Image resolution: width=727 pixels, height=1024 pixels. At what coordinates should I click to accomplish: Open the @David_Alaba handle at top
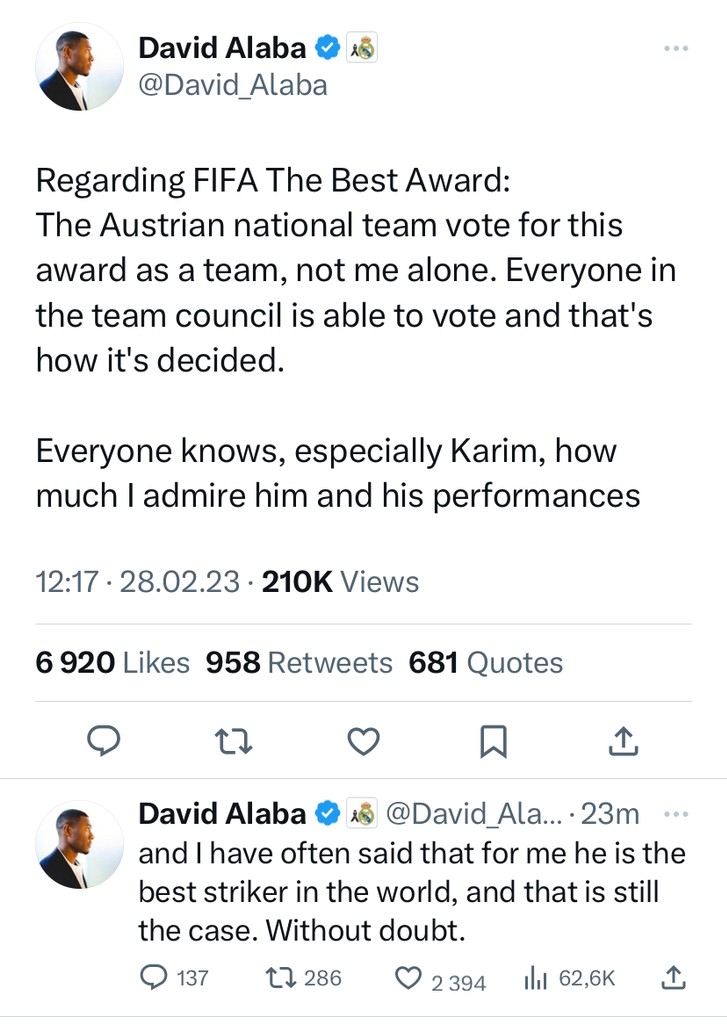[232, 85]
